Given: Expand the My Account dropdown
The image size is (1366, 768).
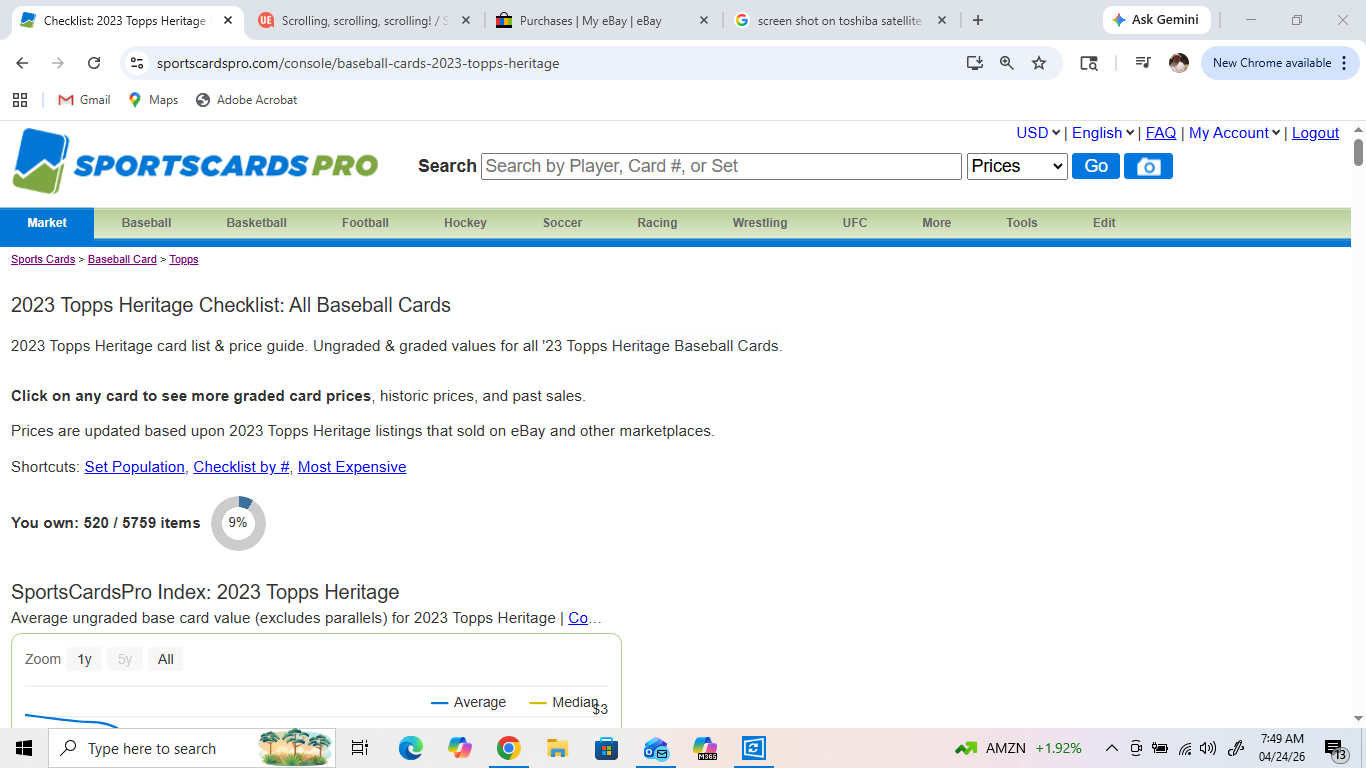Looking at the screenshot, I should tap(1234, 133).
